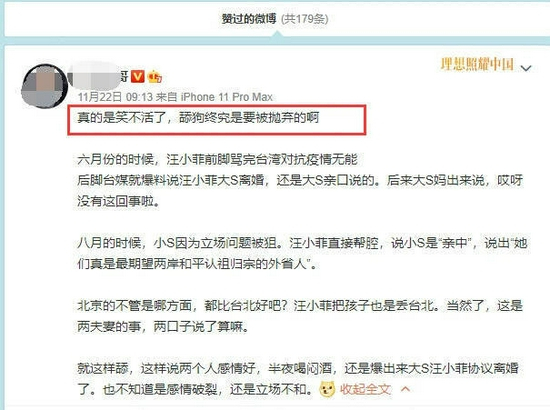Open the 11月22日 09:13 timestamp link
Image resolution: width=550 pixels, height=410 pixels.
click(x=115, y=97)
